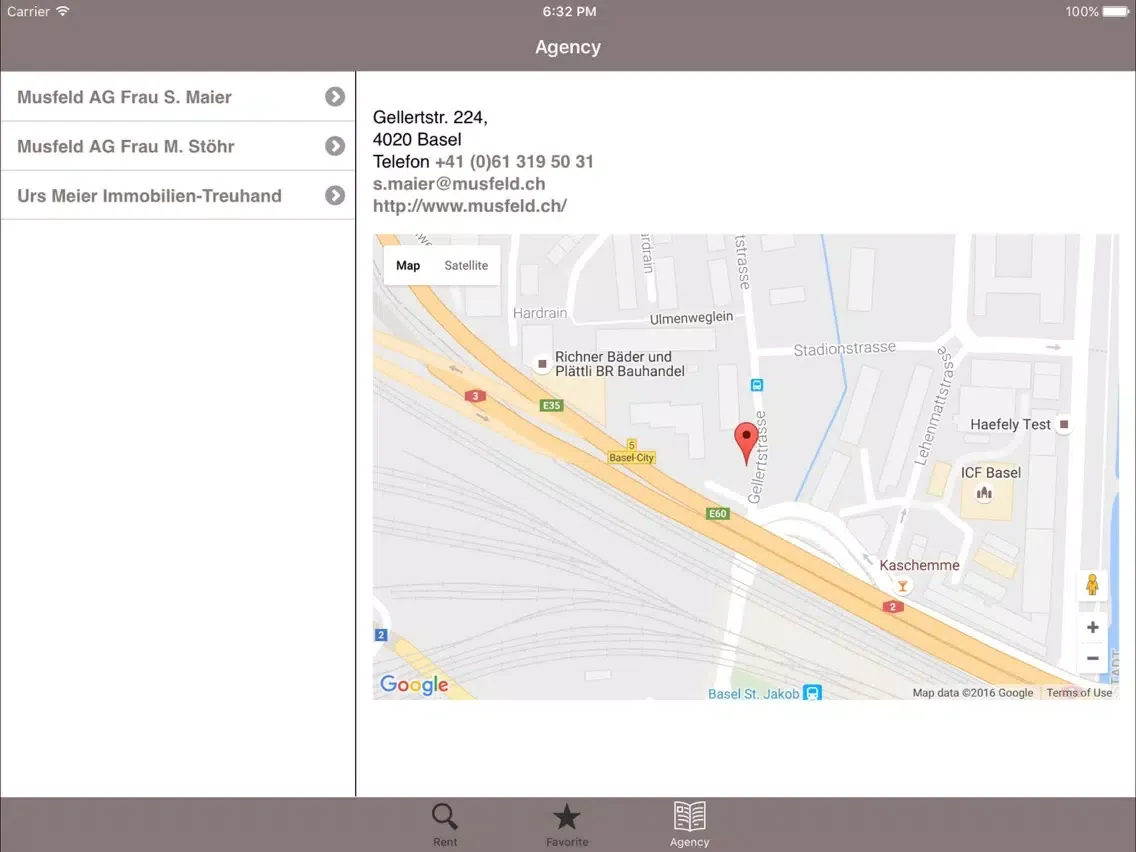Screen dimensions: 1136x852
Task: Zoom in the map with plus button
Action: coord(1093,627)
